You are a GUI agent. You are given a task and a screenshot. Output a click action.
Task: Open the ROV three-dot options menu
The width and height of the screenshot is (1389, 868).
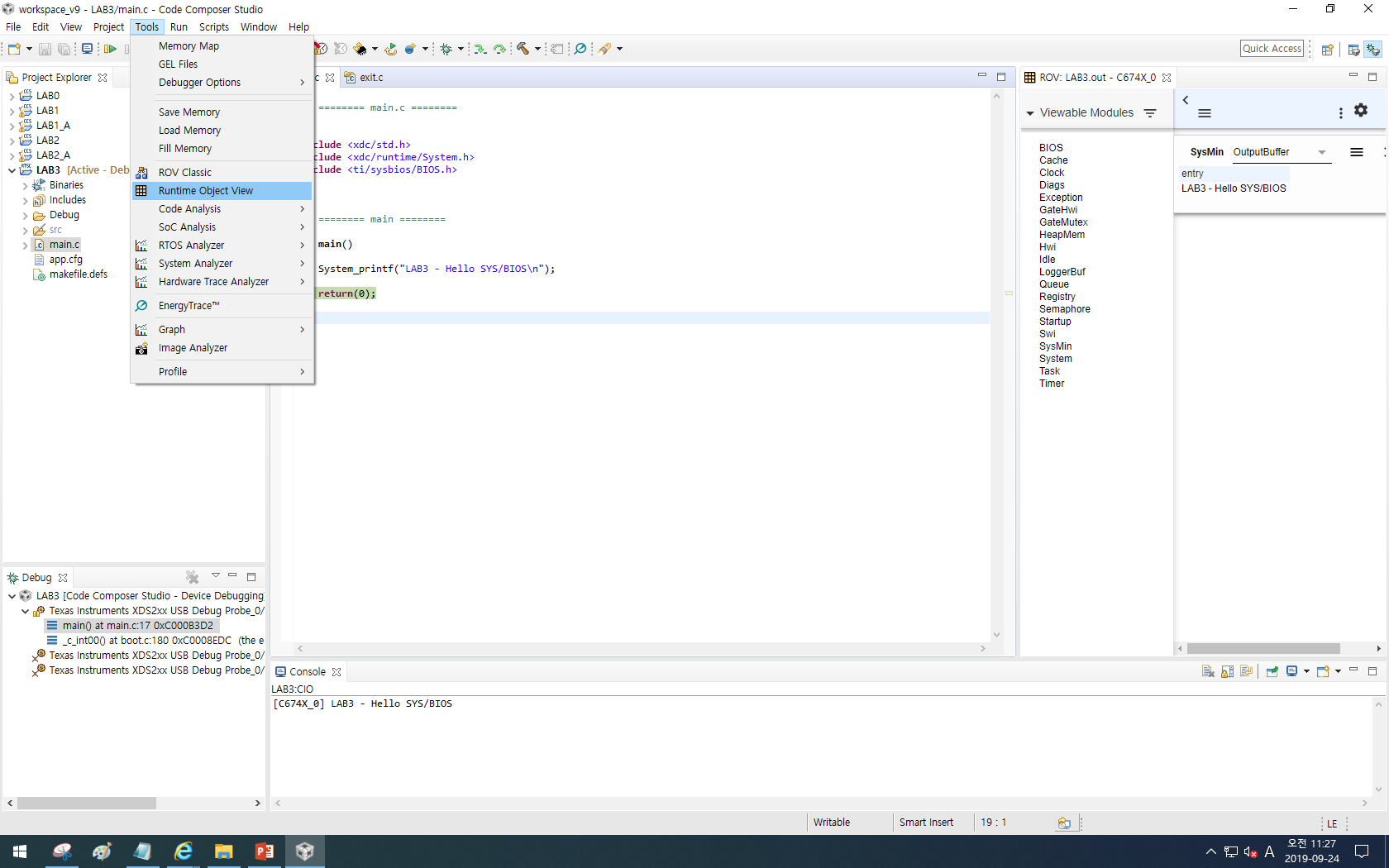(1341, 113)
